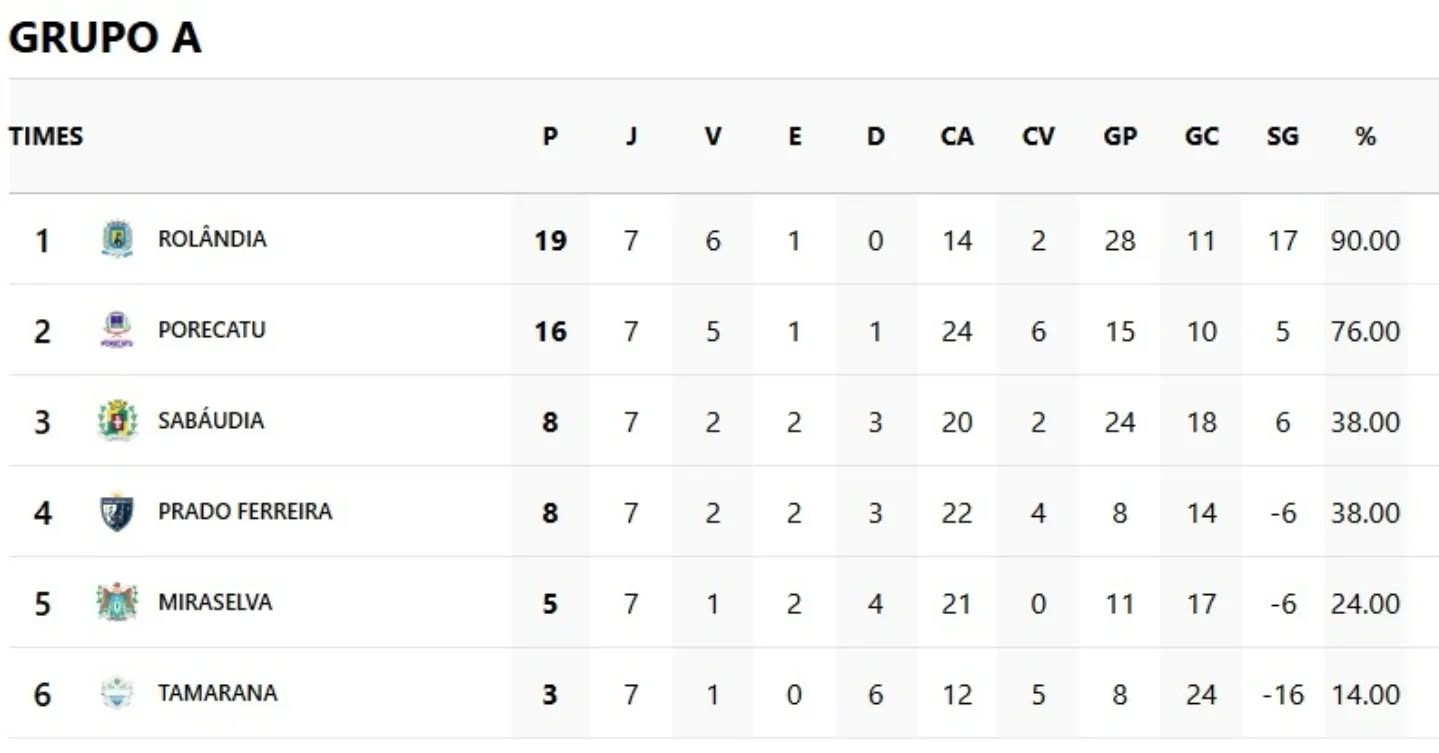This screenshot has width=1439, height=753.
Task: Click the Sabáudia team crest icon
Action: tap(117, 421)
